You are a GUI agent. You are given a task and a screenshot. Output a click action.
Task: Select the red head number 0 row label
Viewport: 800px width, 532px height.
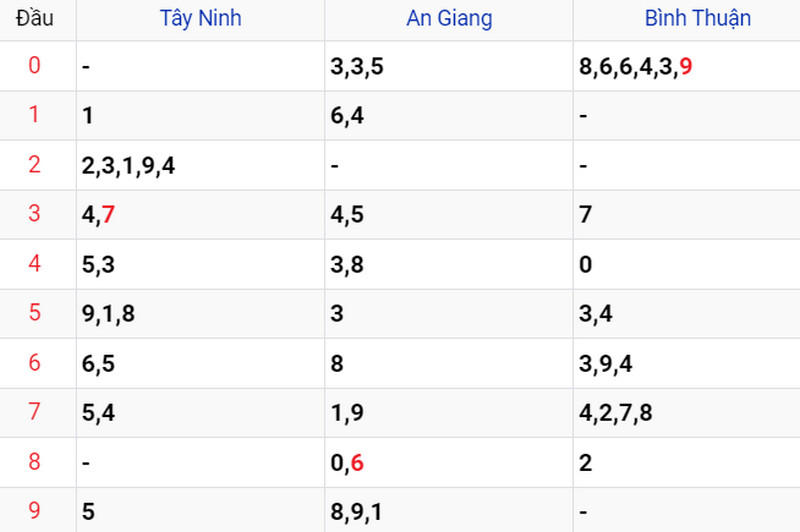click(x=34, y=65)
